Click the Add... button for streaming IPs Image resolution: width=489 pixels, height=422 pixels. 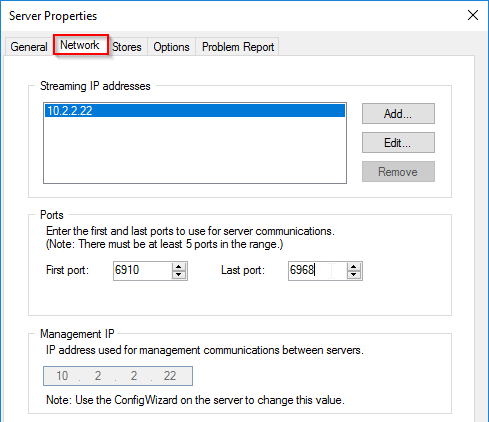[398, 114]
